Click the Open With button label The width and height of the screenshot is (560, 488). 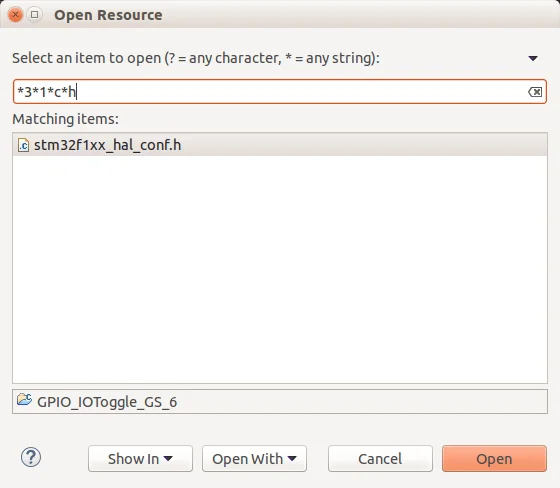248,459
